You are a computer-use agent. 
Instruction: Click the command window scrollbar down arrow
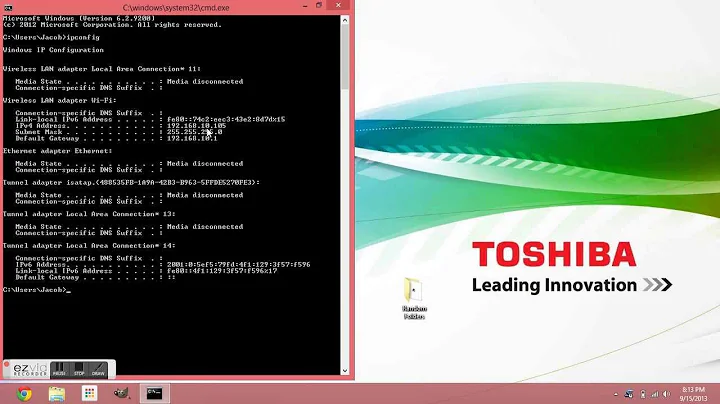[345, 371]
